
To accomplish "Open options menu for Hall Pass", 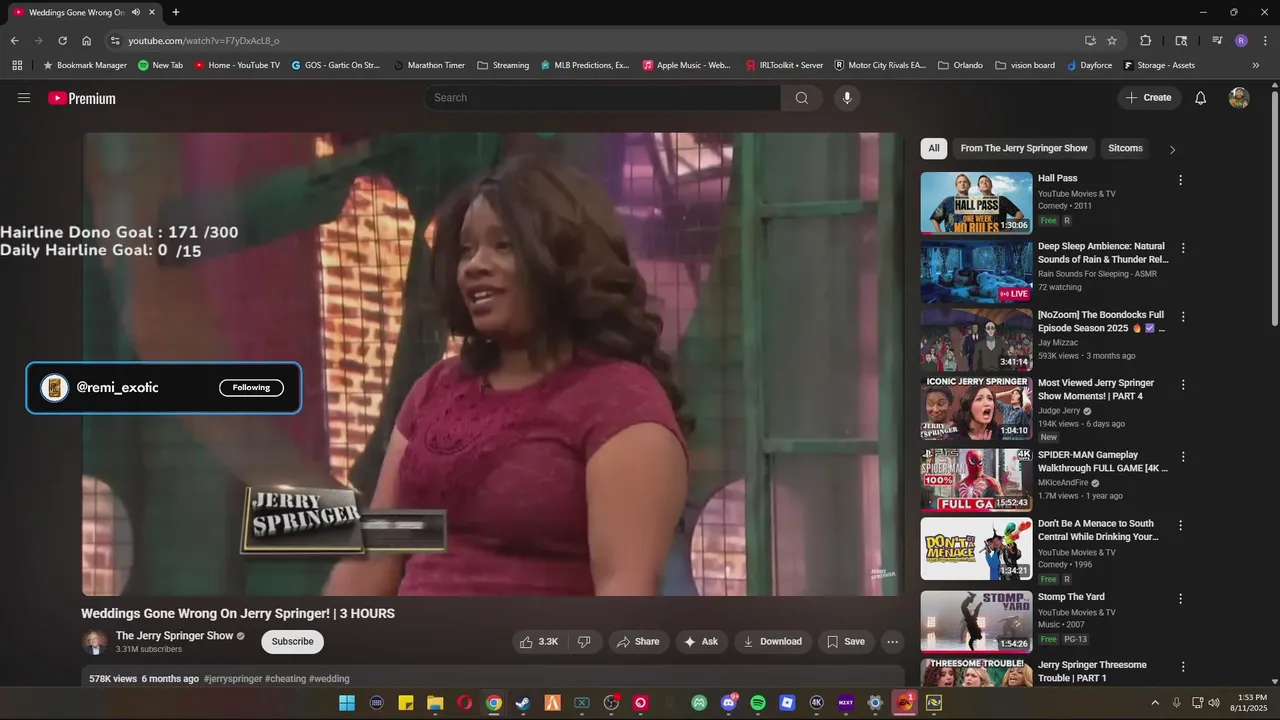I will click(x=1181, y=180).
